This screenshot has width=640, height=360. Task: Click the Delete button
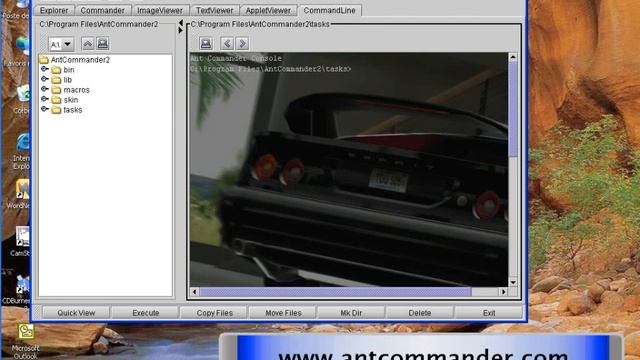pyautogui.click(x=420, y=313)
